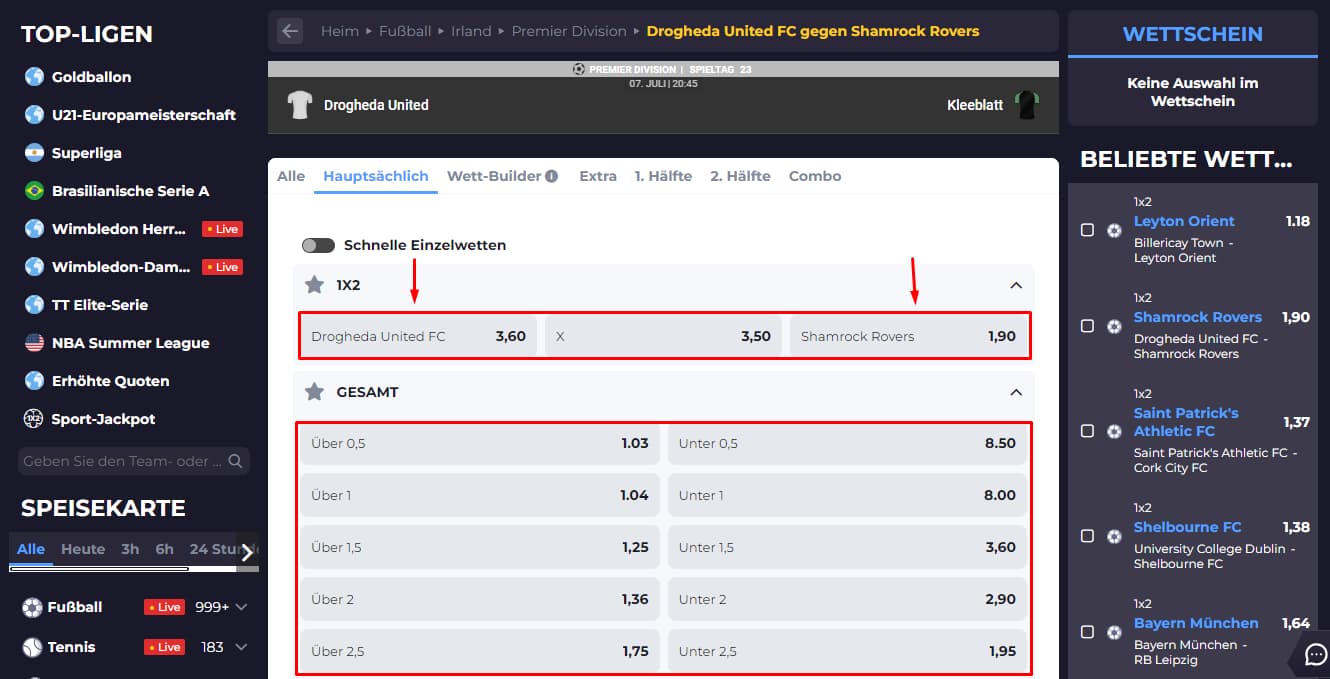Image resolution: width=1330 pixels, height=679 pixels.
Task: Click the Argentina flag icon beside Superliga
Action: click(35, 153)
